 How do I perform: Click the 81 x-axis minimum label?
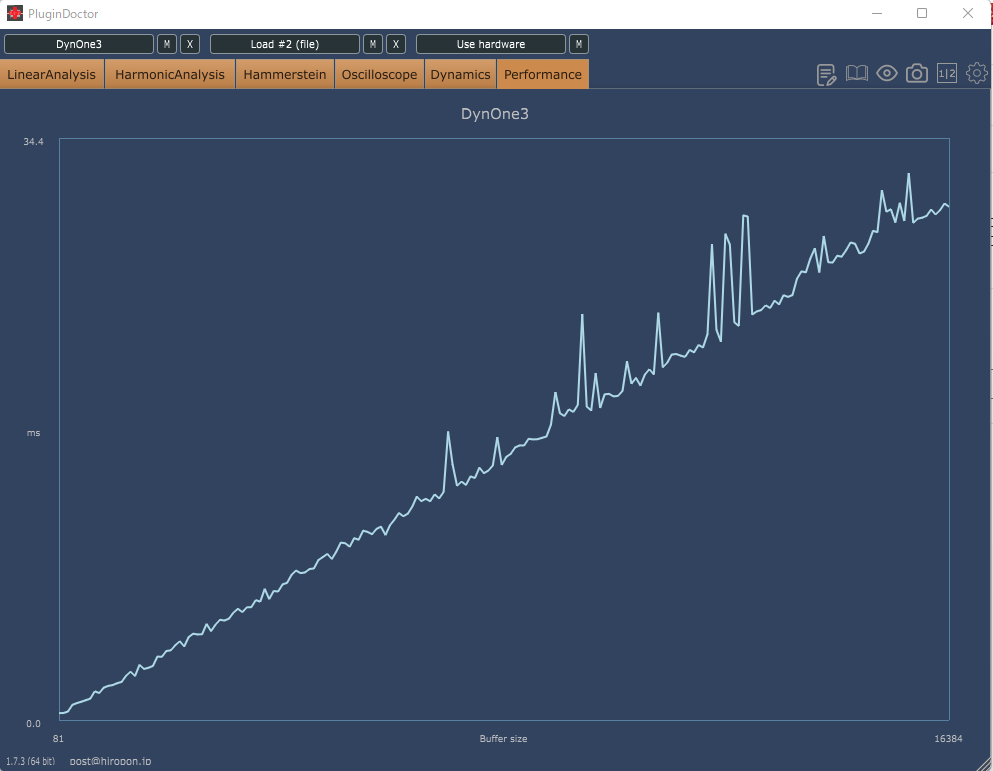(58, 739)
